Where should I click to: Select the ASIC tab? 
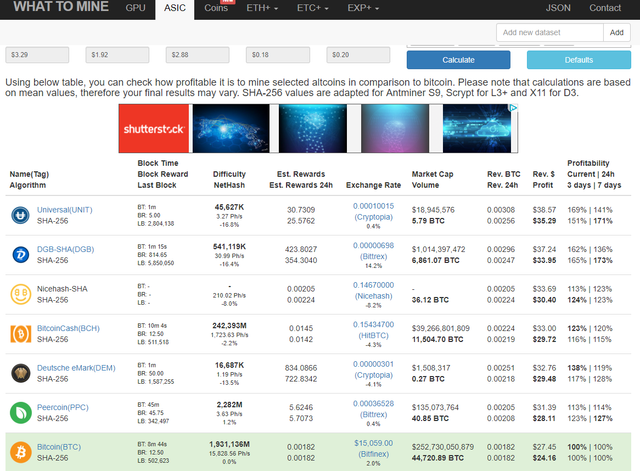click(175, 8)
